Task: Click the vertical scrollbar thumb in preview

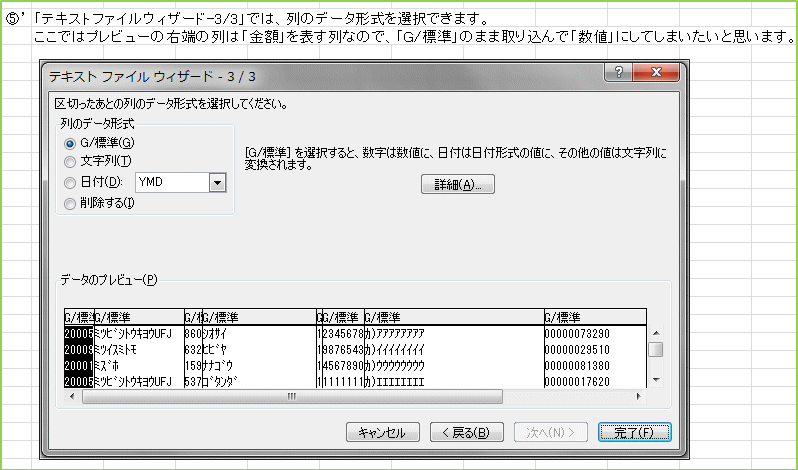Action: 657,349
